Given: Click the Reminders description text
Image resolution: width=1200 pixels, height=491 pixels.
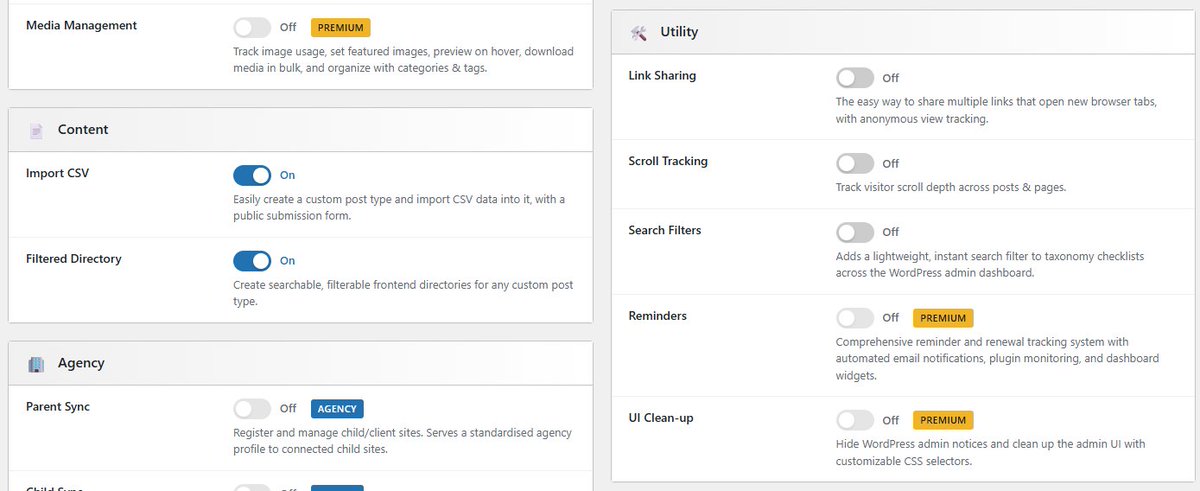Looking at the screenshot, I should [x=998, y=359].
